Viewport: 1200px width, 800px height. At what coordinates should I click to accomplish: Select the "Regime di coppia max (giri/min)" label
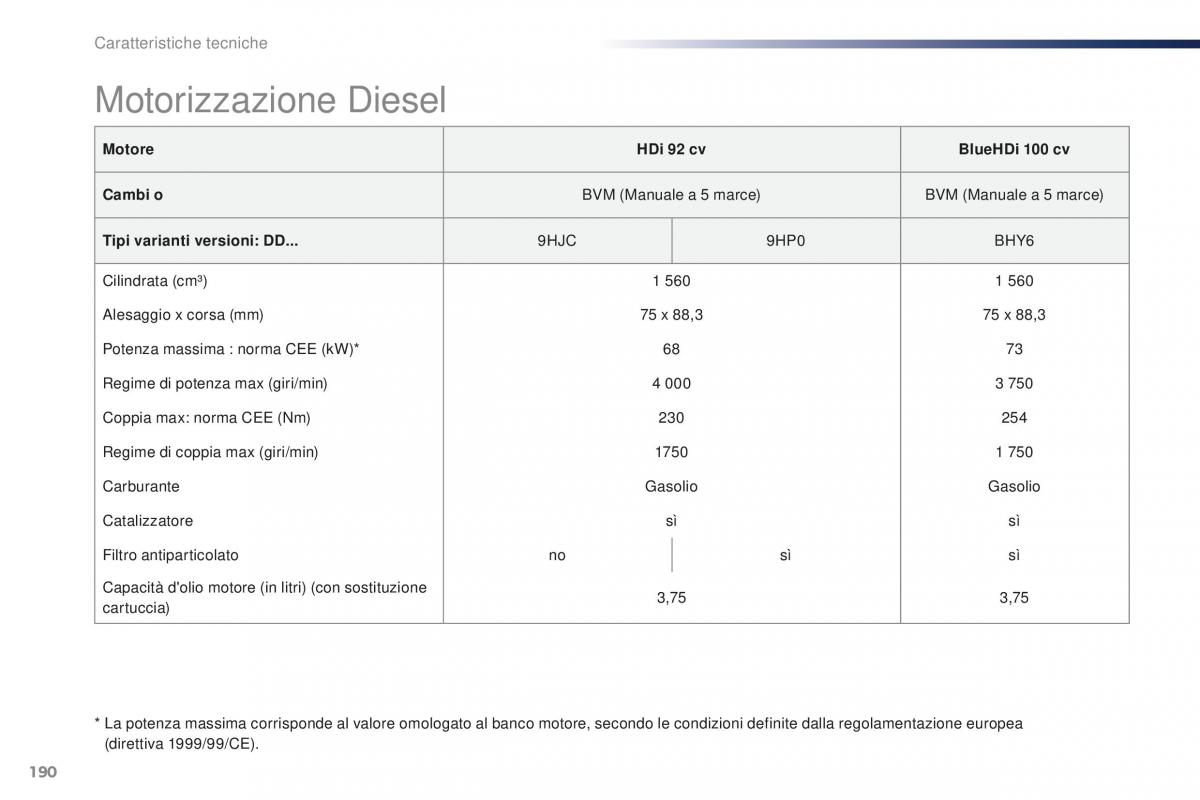pos(210,452)
